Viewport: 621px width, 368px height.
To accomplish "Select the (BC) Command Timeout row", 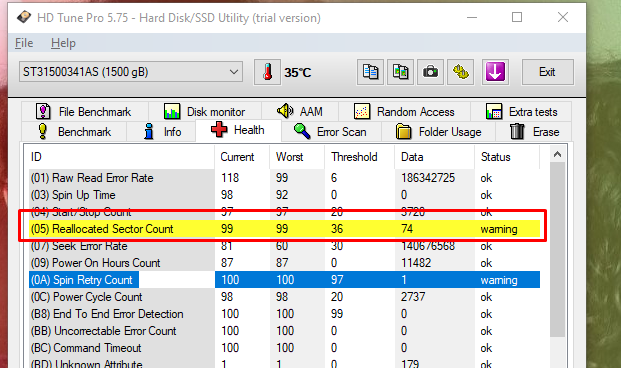I will pos(284,348).
